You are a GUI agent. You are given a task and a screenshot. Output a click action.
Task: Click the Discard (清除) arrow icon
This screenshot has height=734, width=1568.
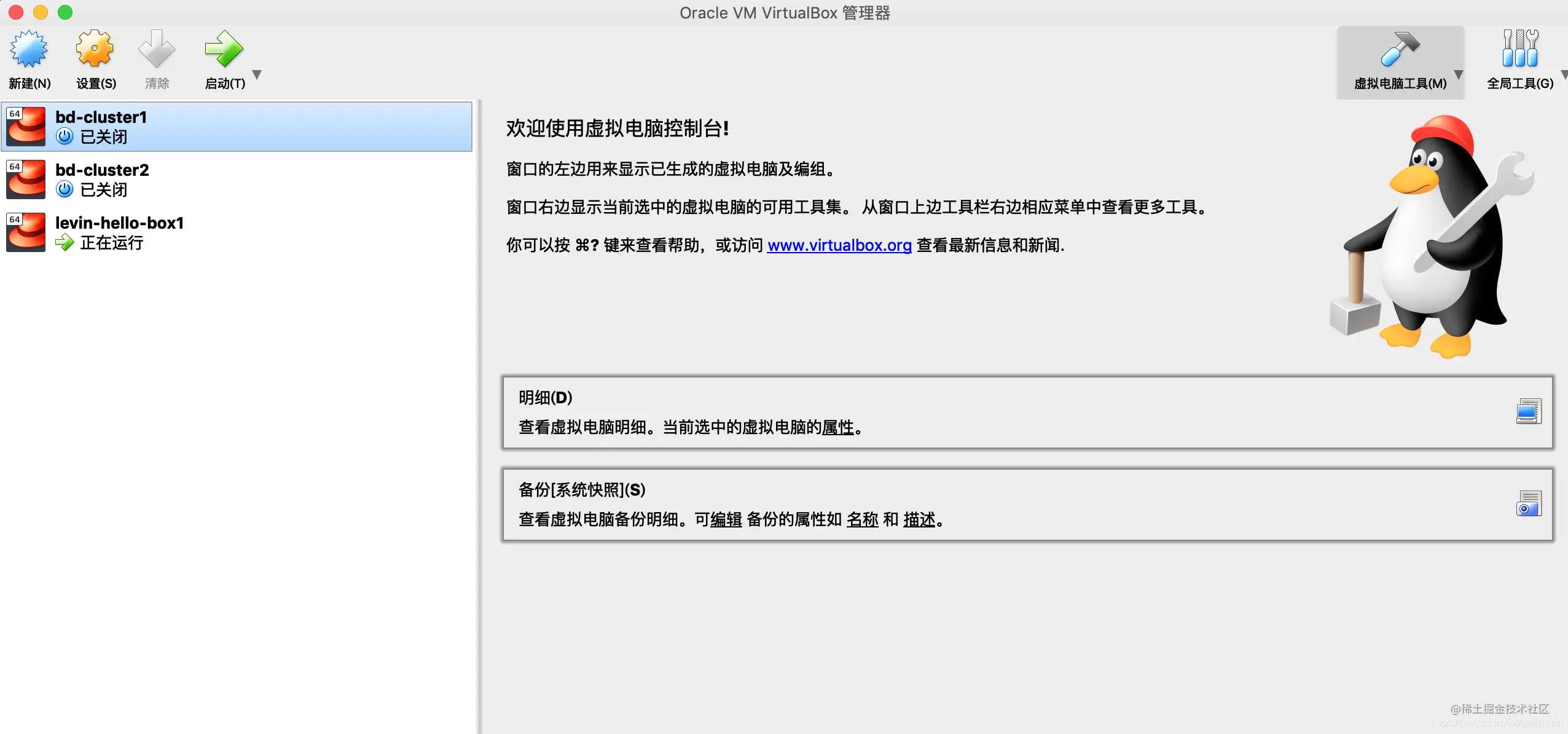pyautogui.click(x=157, y=49)
